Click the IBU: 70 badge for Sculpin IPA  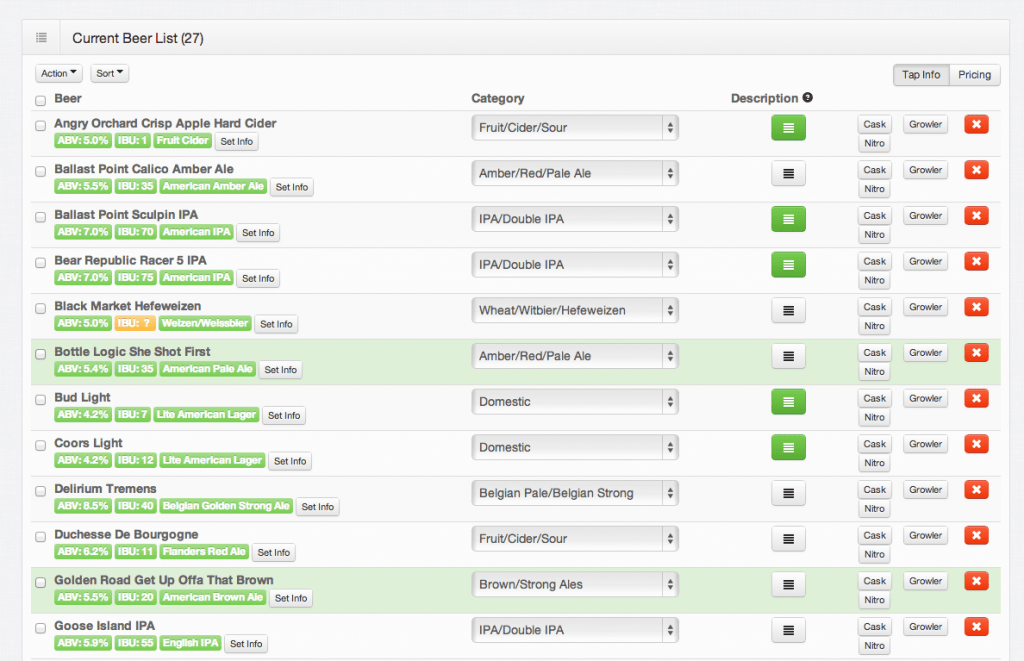pos(135,232)
